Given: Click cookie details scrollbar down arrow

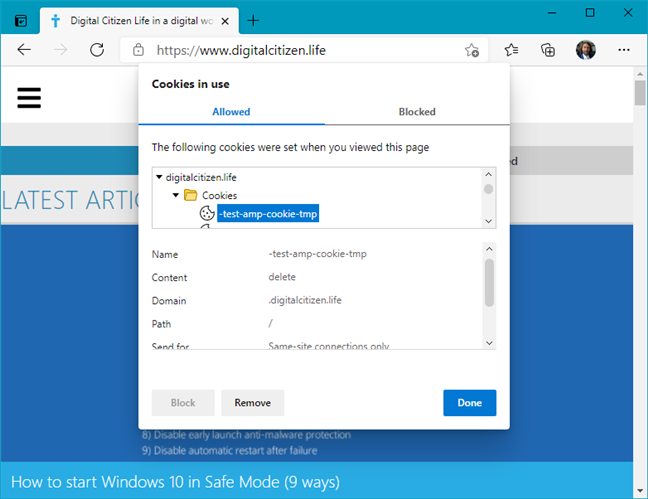Looking at the screenshot, I should (x=489, y=343).
